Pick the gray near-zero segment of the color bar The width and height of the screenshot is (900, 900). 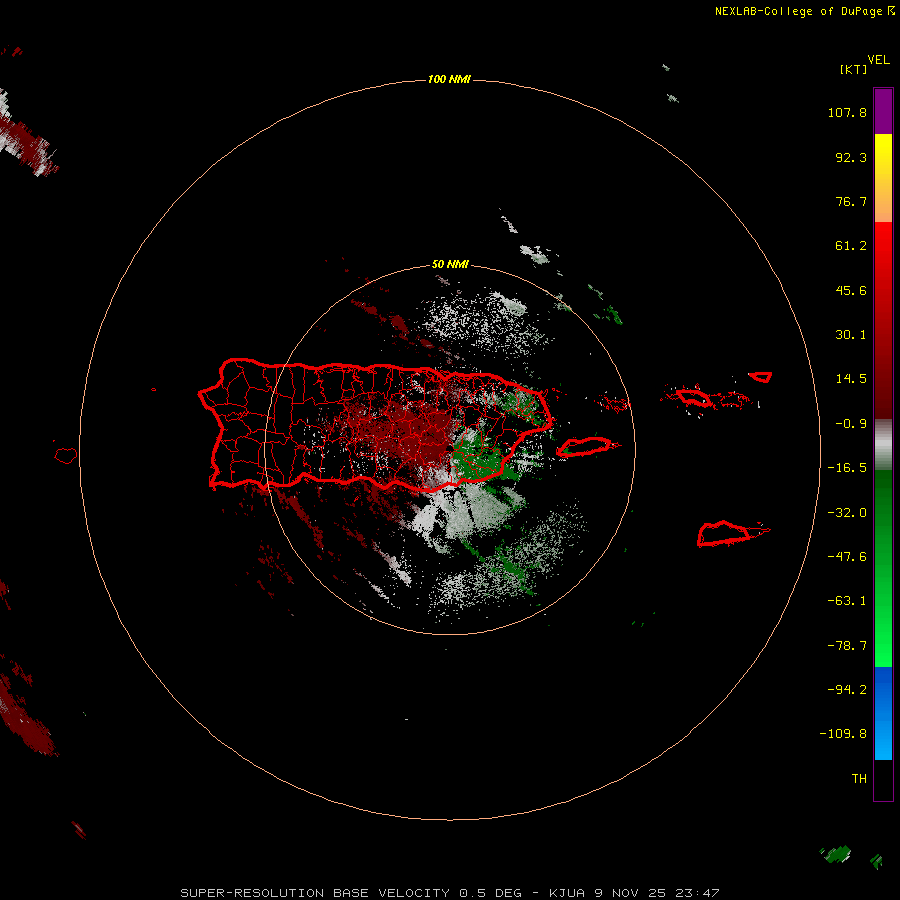(883, 445)
